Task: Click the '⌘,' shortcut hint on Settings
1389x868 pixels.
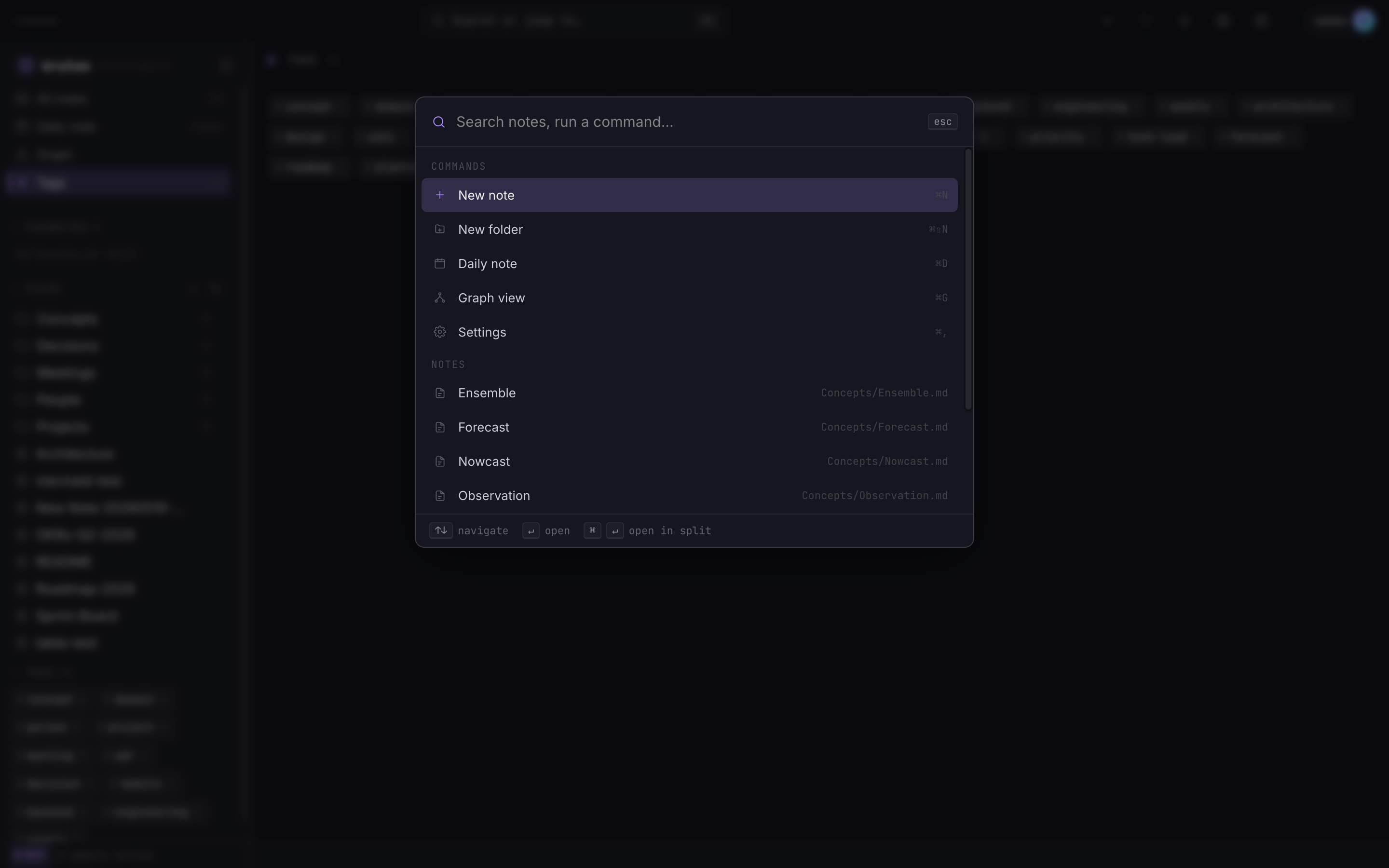Action: point(941,332)
